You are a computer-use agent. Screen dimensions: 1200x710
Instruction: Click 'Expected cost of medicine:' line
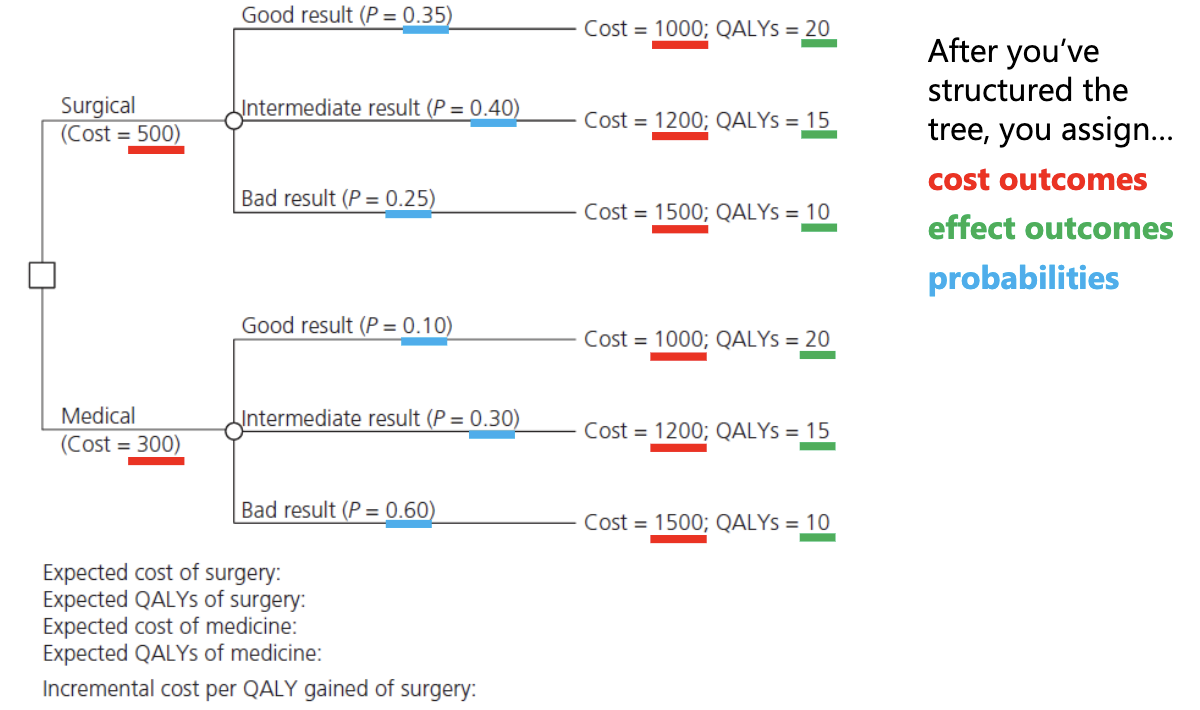click(x=170, y=627)
